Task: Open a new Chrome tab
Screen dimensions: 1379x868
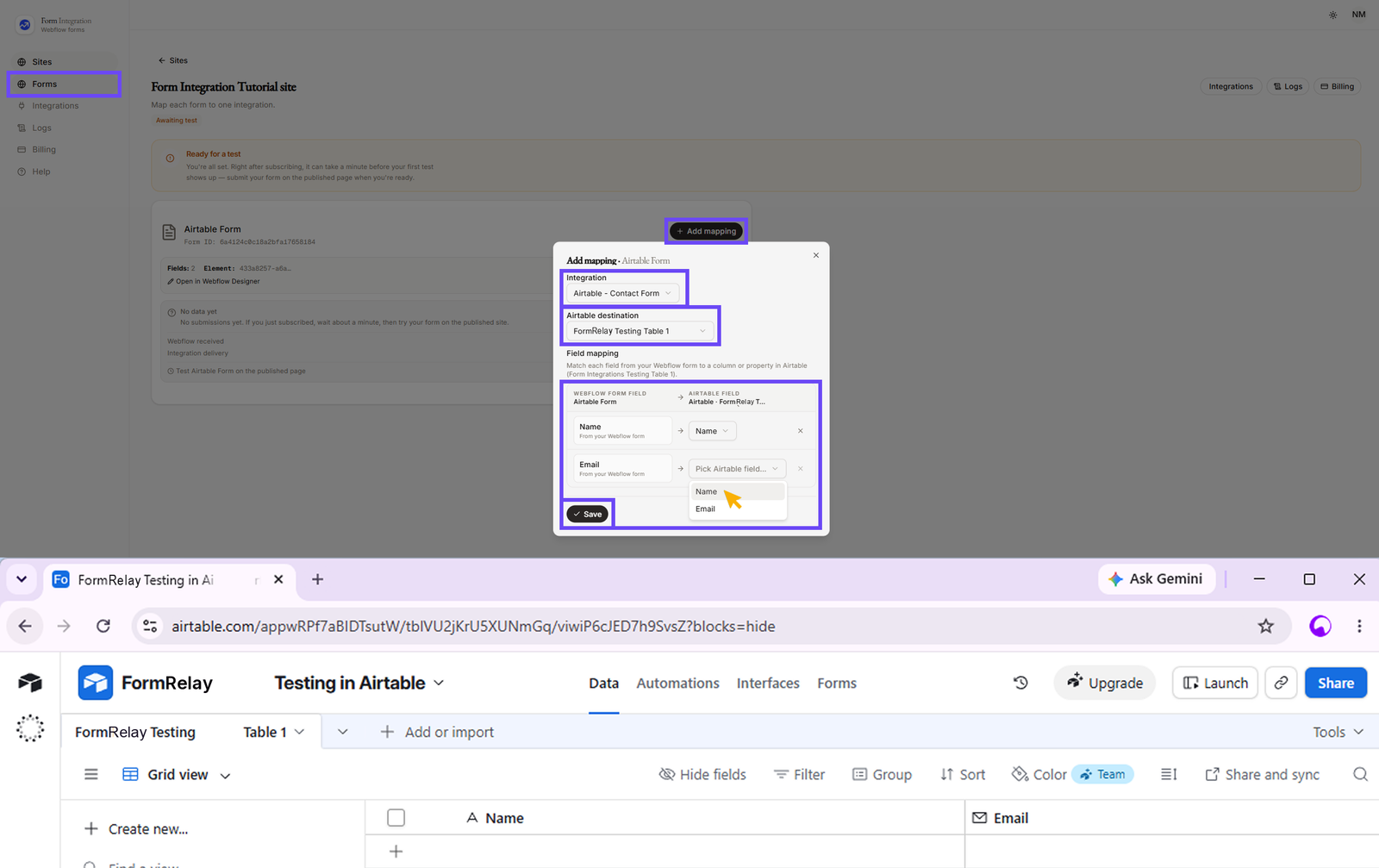Action: pos(317,579)
